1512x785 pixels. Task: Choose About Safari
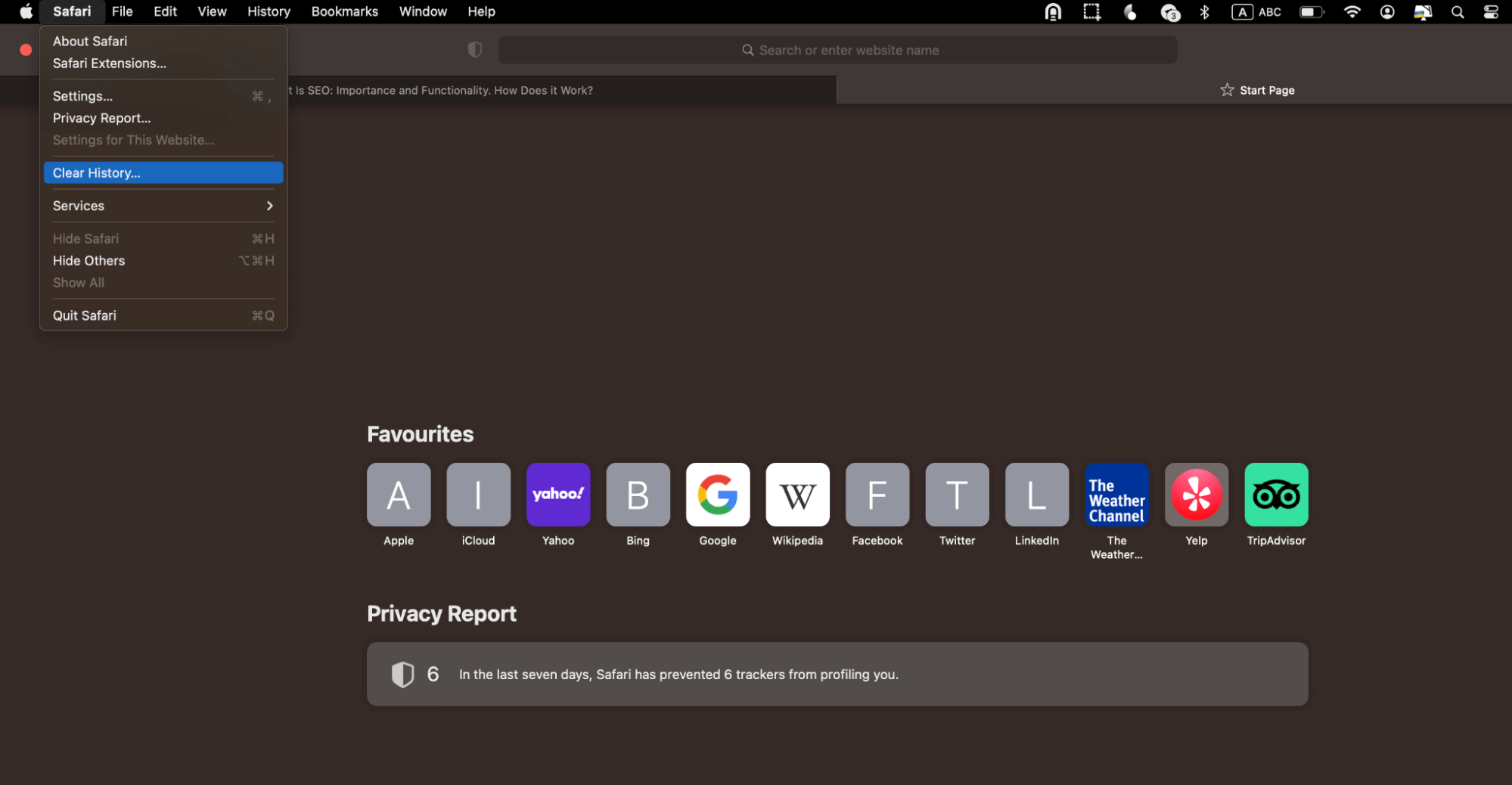(163, 42)
